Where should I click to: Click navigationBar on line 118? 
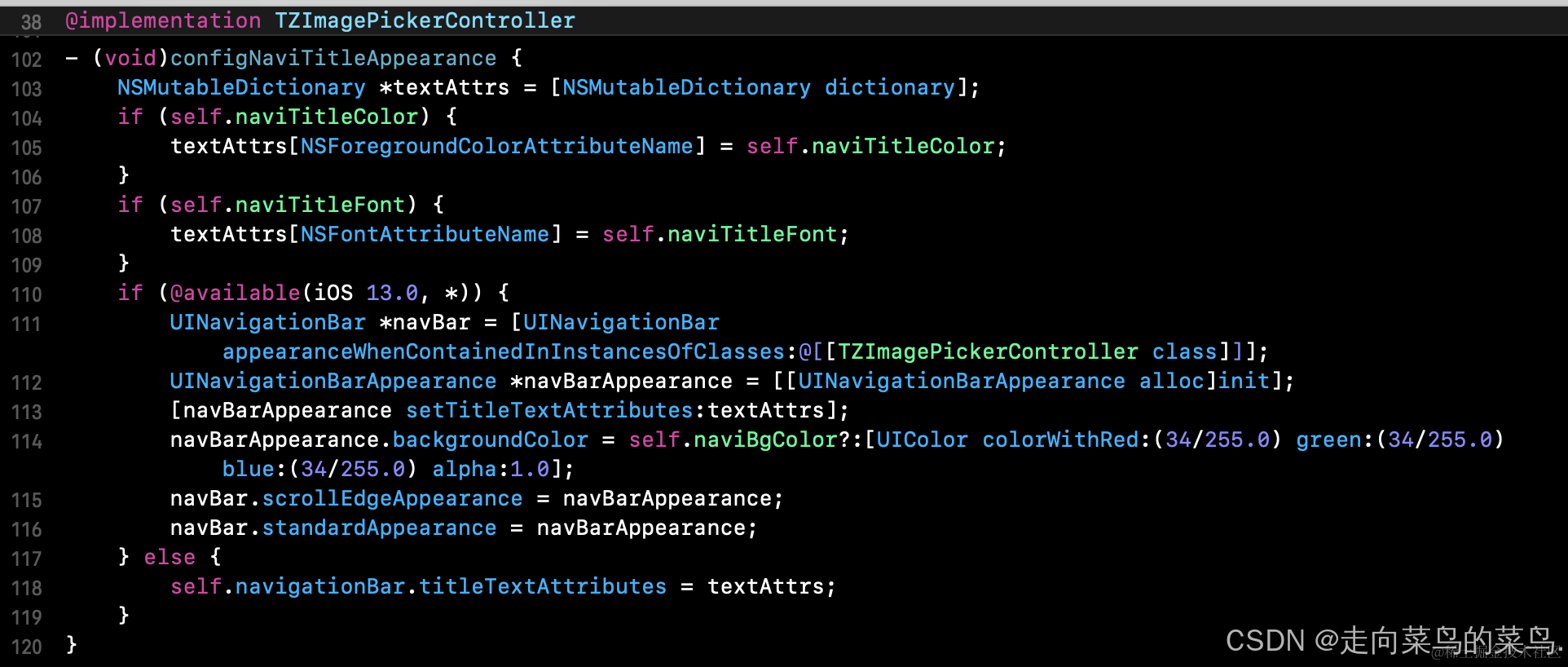tap(320, 586)
